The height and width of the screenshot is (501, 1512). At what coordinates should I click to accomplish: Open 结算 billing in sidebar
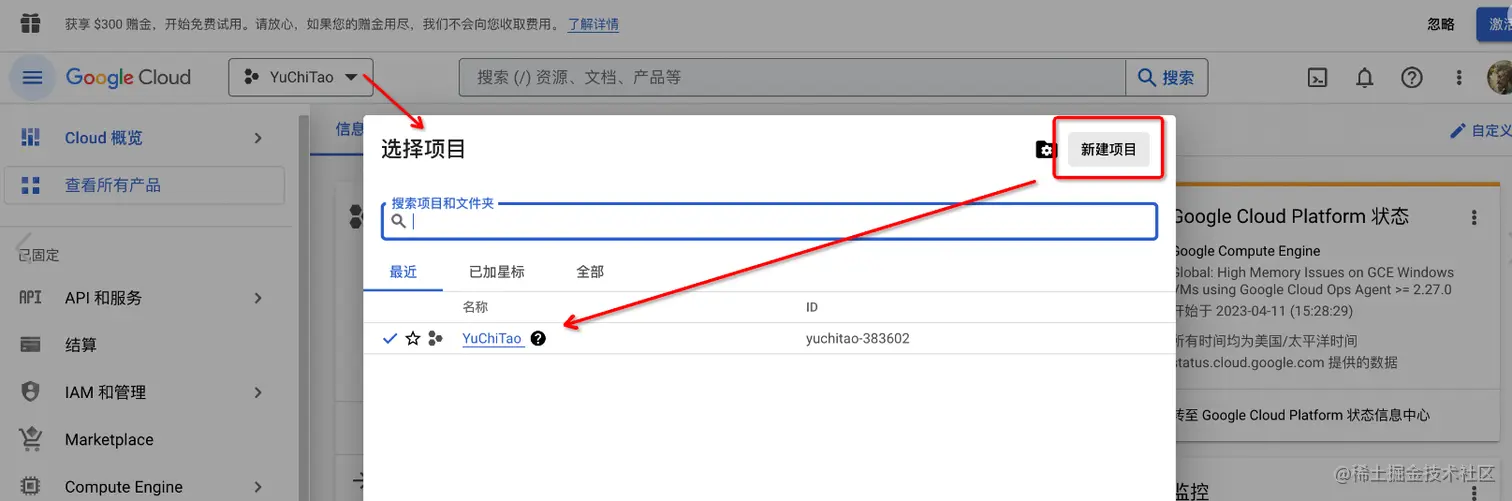pos(81,345)
